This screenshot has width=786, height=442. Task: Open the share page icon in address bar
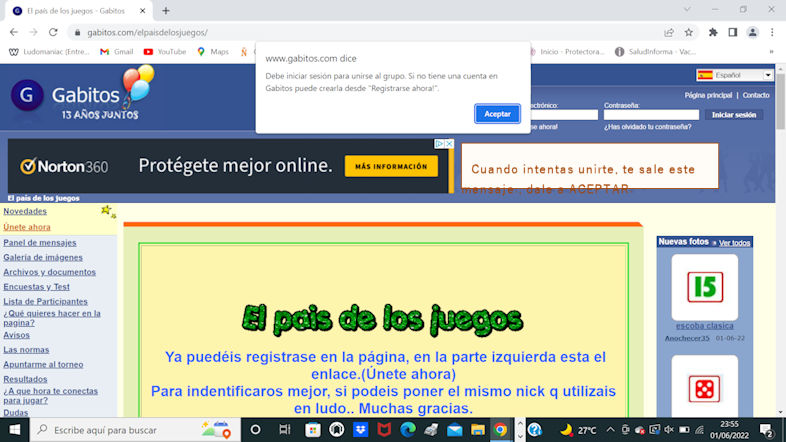[669, 32]
